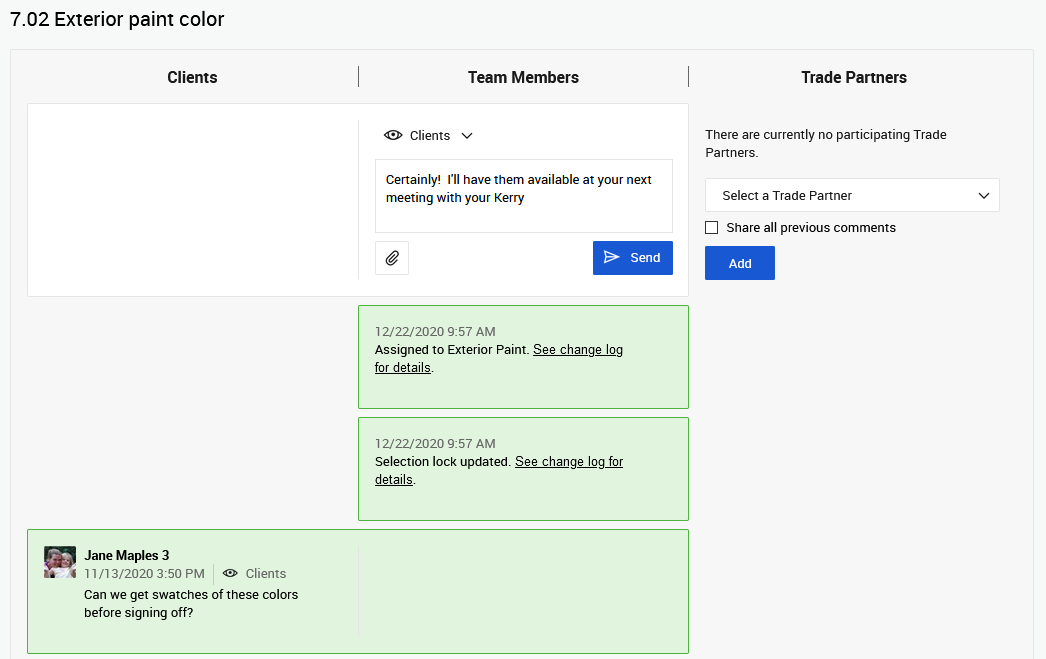The image size is (1046, 659).
Task: Click Jane's swatches question comment text
Action: click(190, 603)
